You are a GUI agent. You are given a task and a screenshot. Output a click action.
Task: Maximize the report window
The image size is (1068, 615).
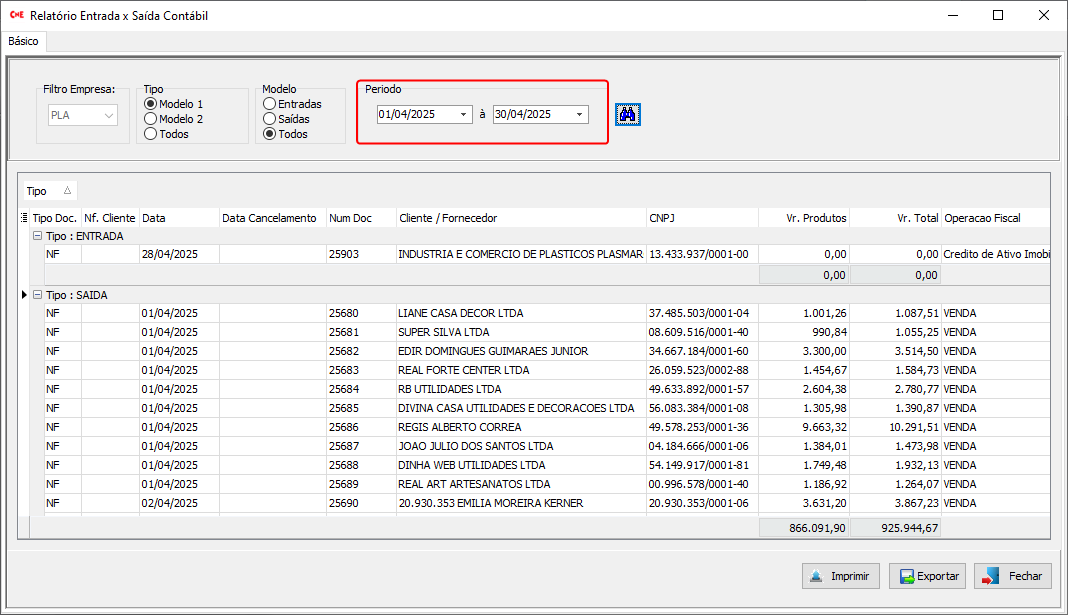[x=997, y=16]
